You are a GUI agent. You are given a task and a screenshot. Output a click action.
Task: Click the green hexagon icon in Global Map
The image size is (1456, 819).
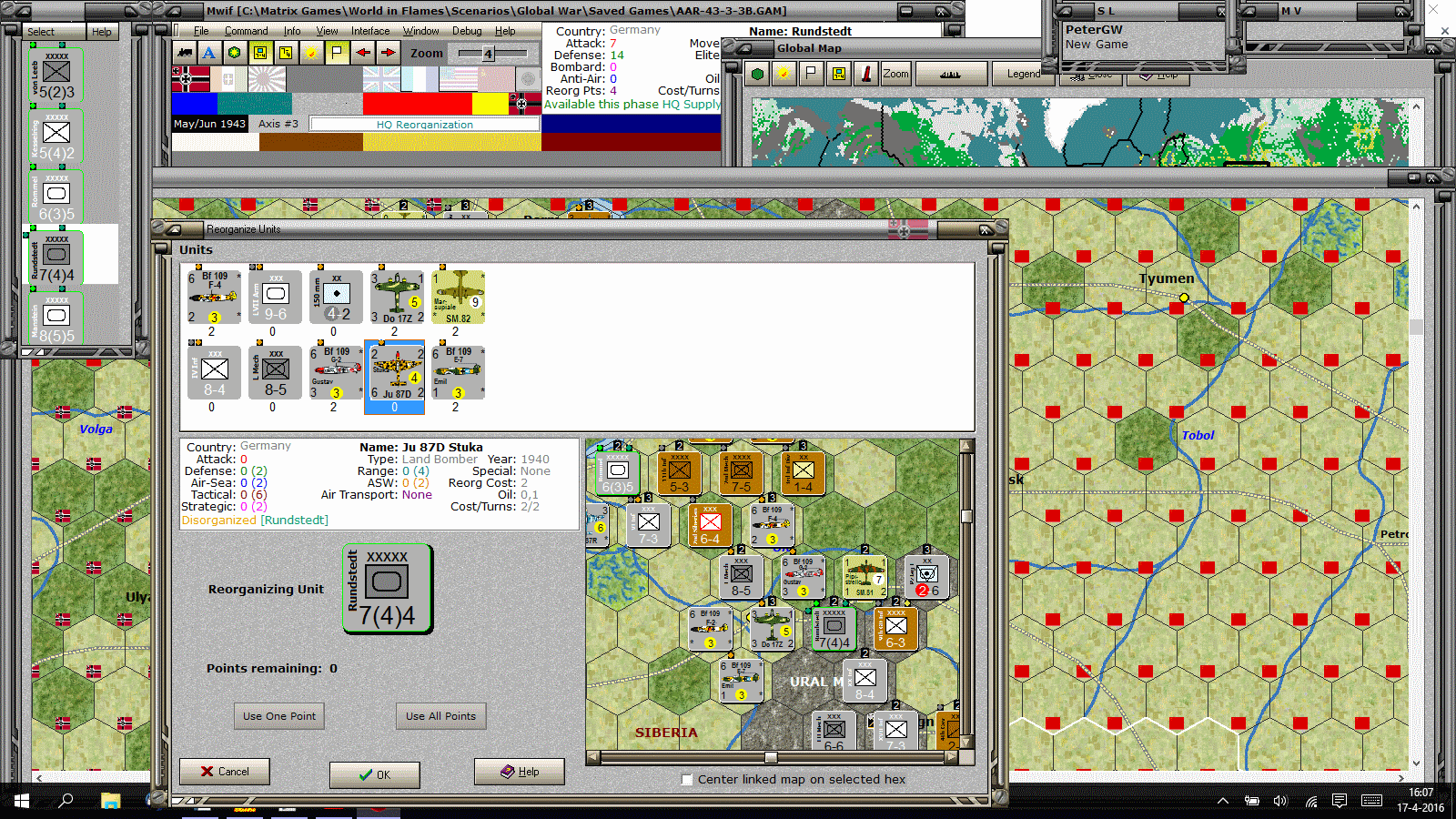click(757, 74)
